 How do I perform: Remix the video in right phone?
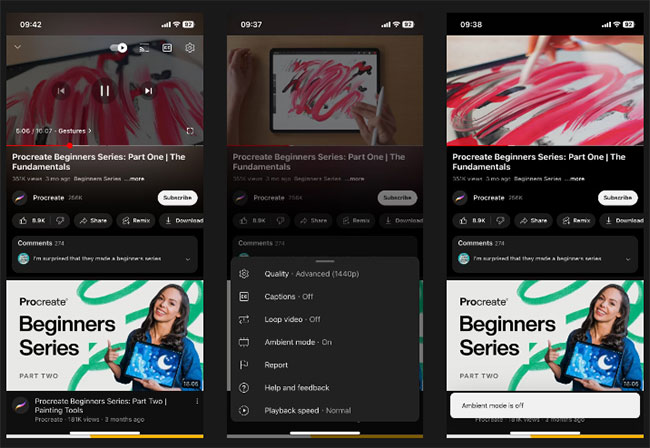[x=576, y=220]
